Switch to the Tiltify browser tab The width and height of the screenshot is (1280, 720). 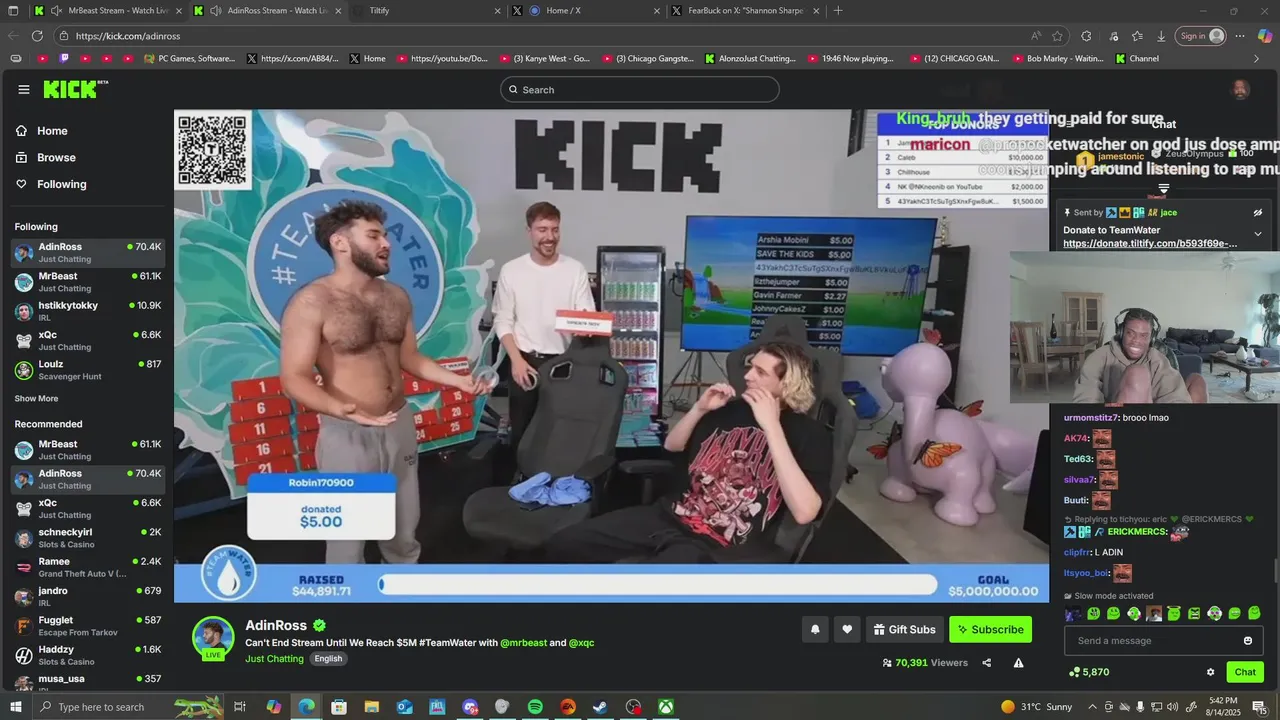[427, 10]
